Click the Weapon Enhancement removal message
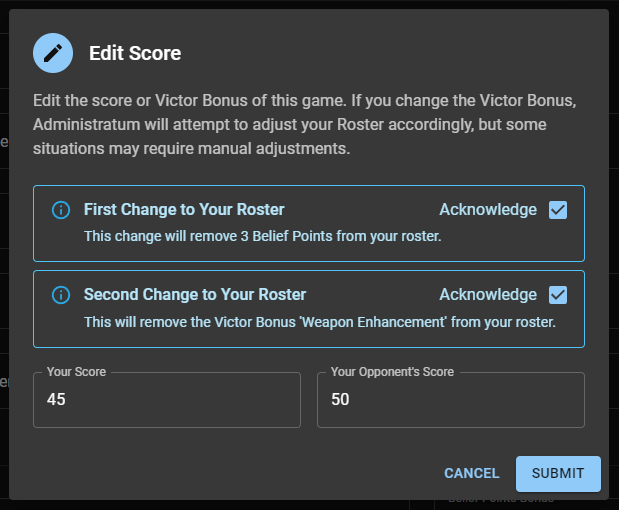The width and height of the screenshot is (619, 510). point(320,322)
